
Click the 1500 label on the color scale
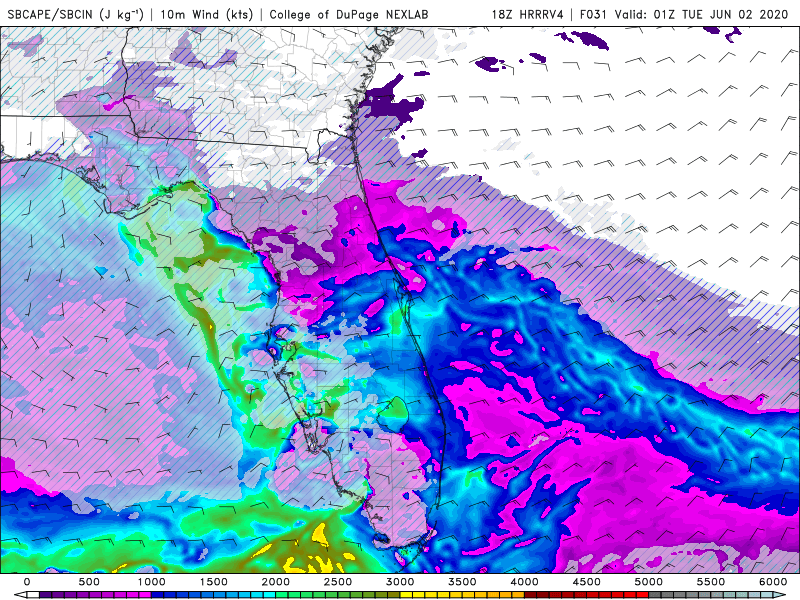click(x=214, y=582)
